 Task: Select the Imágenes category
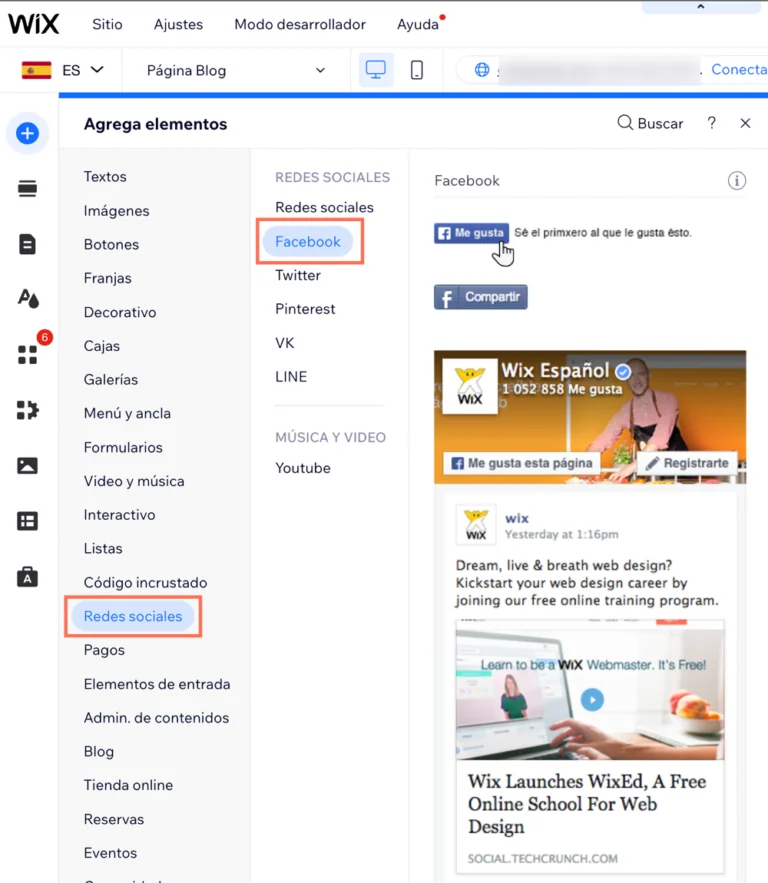pyautogui.click(x=116, y=211)
